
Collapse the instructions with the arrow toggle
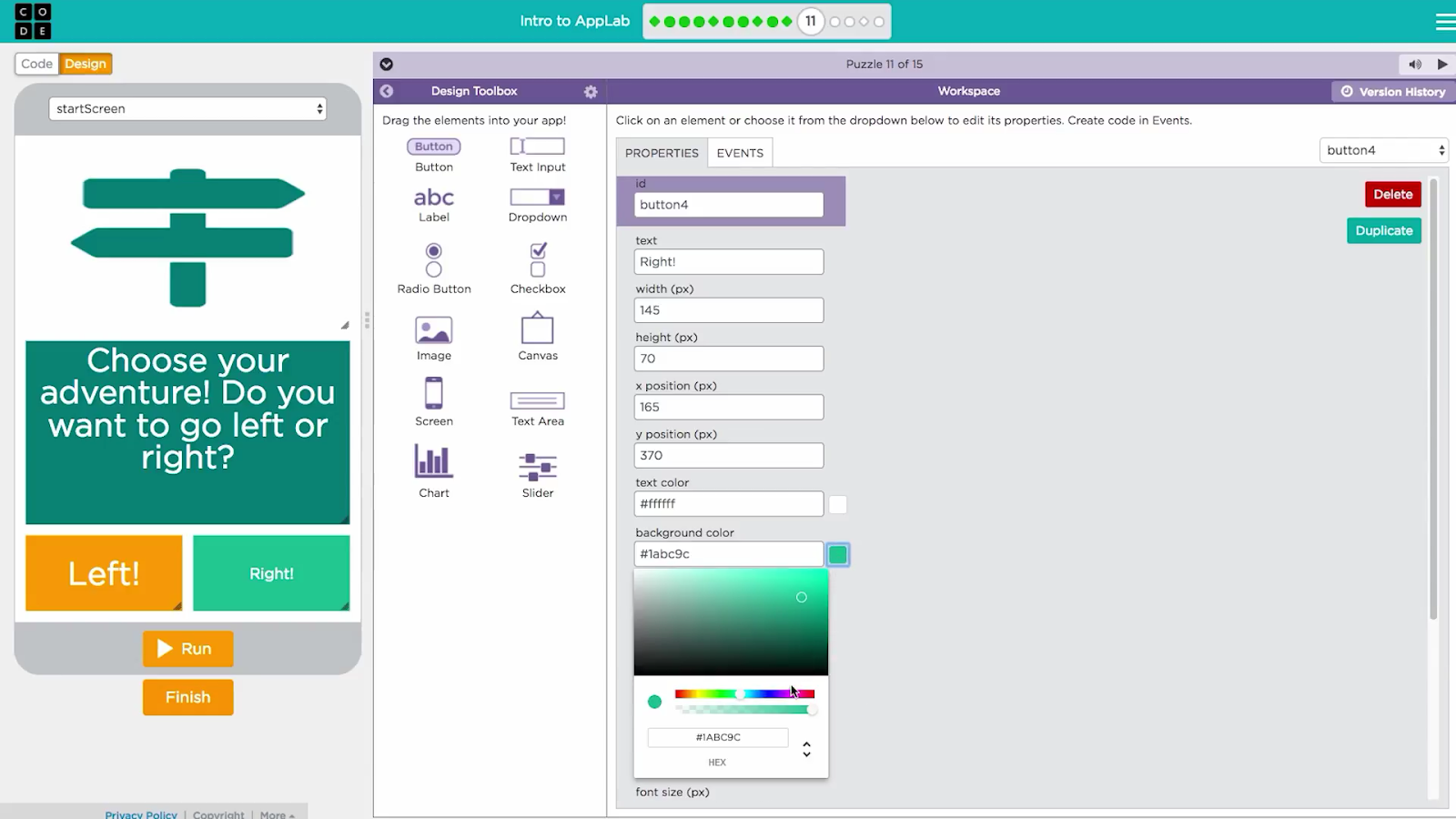[x=386, y=64]
